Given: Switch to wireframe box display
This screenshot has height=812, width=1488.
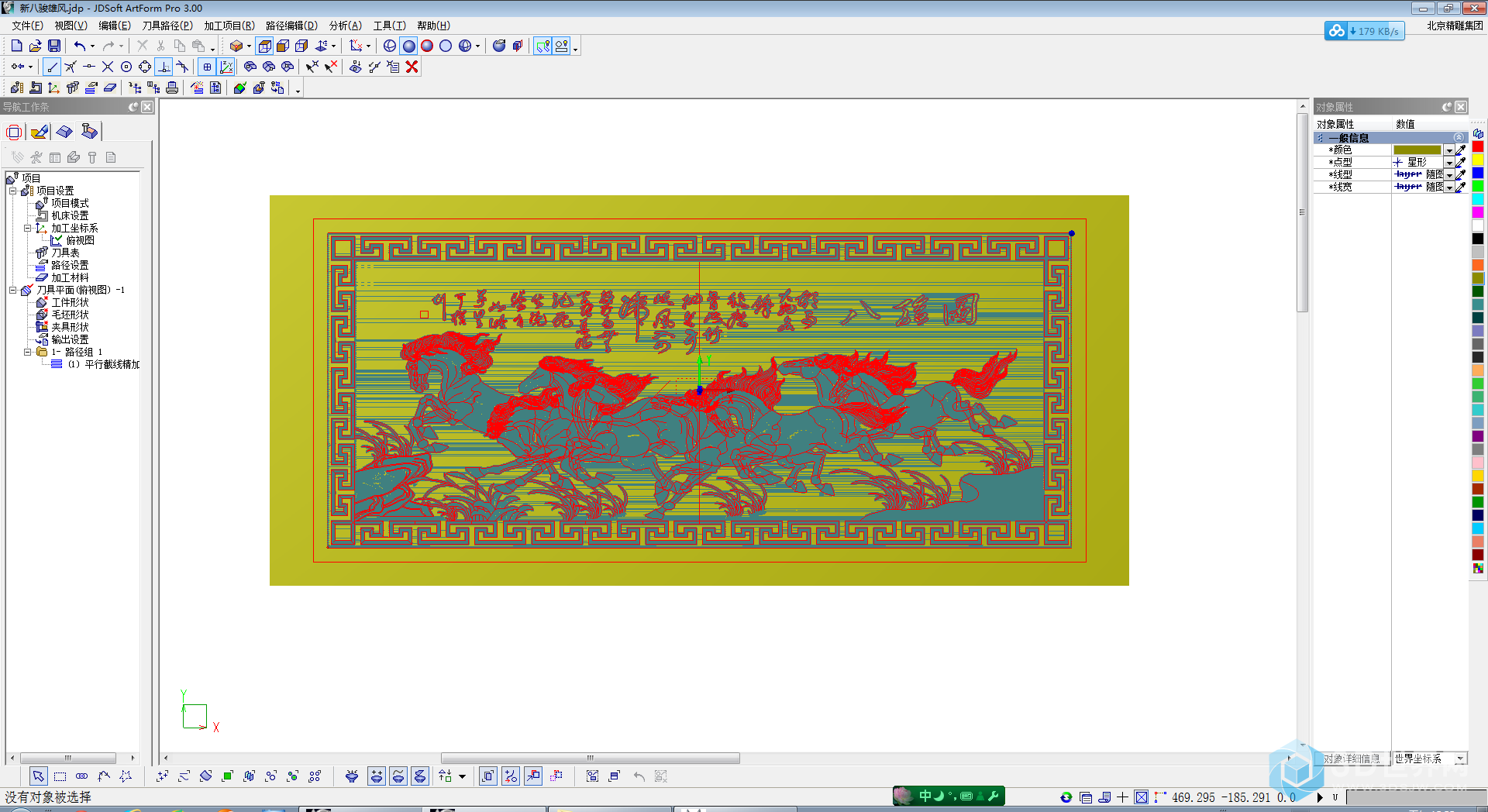Looking at the screenshot, I should click(264, 46).
